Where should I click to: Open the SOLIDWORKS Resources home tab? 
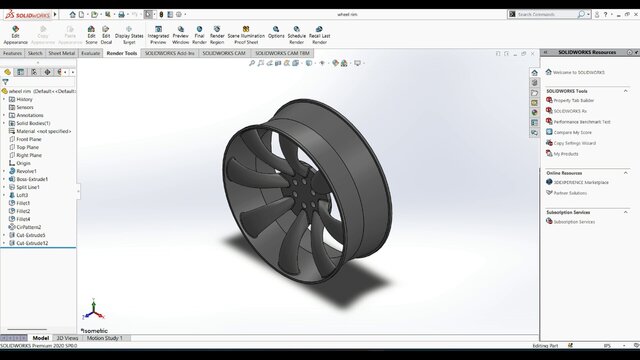534,73
